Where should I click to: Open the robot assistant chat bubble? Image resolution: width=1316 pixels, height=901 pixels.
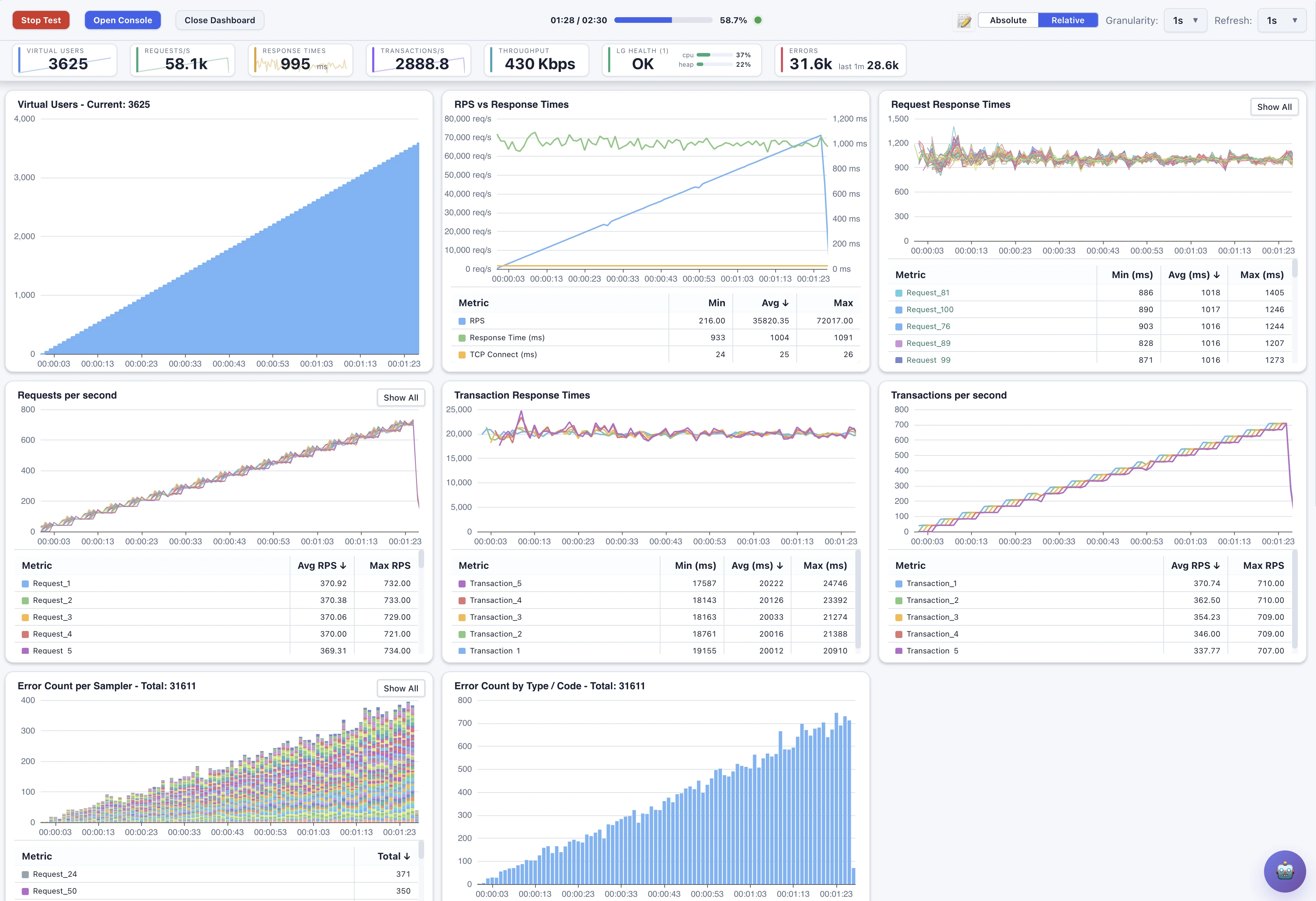1284,871
